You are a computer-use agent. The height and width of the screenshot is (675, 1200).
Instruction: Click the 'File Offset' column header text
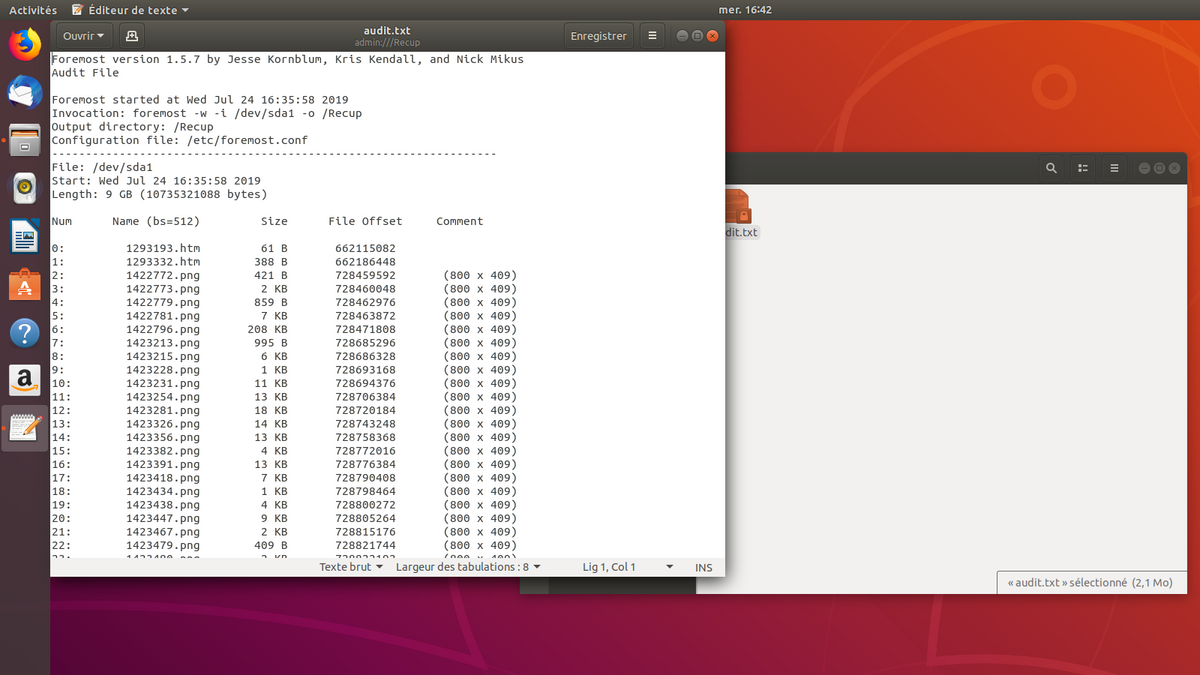(x=365, y=221)
